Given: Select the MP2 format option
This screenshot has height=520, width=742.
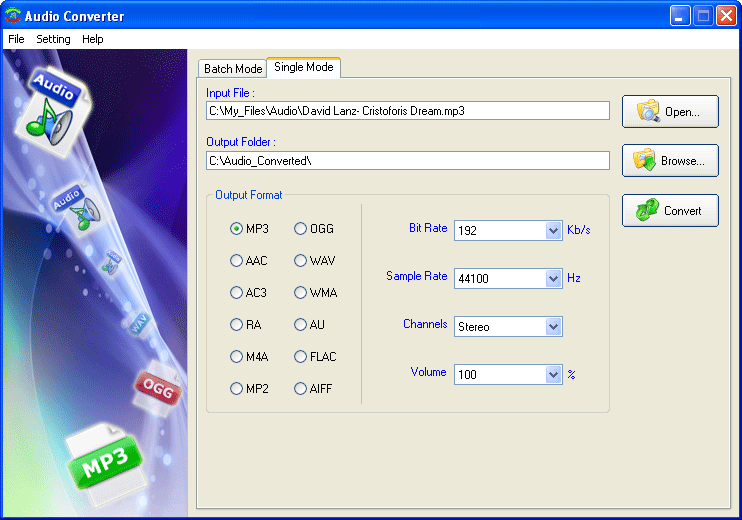Looking at the screenshot, I should click(236, 388).
